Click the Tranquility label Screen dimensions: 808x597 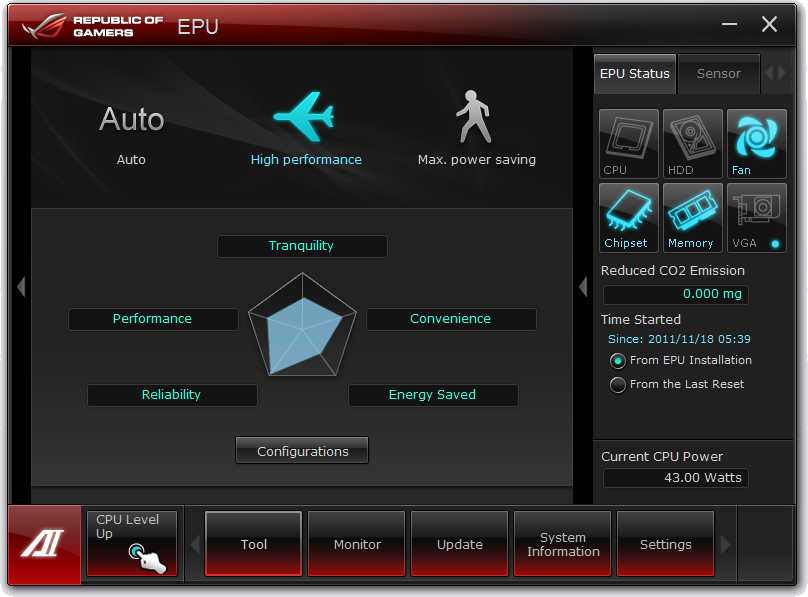pos(302,246)
